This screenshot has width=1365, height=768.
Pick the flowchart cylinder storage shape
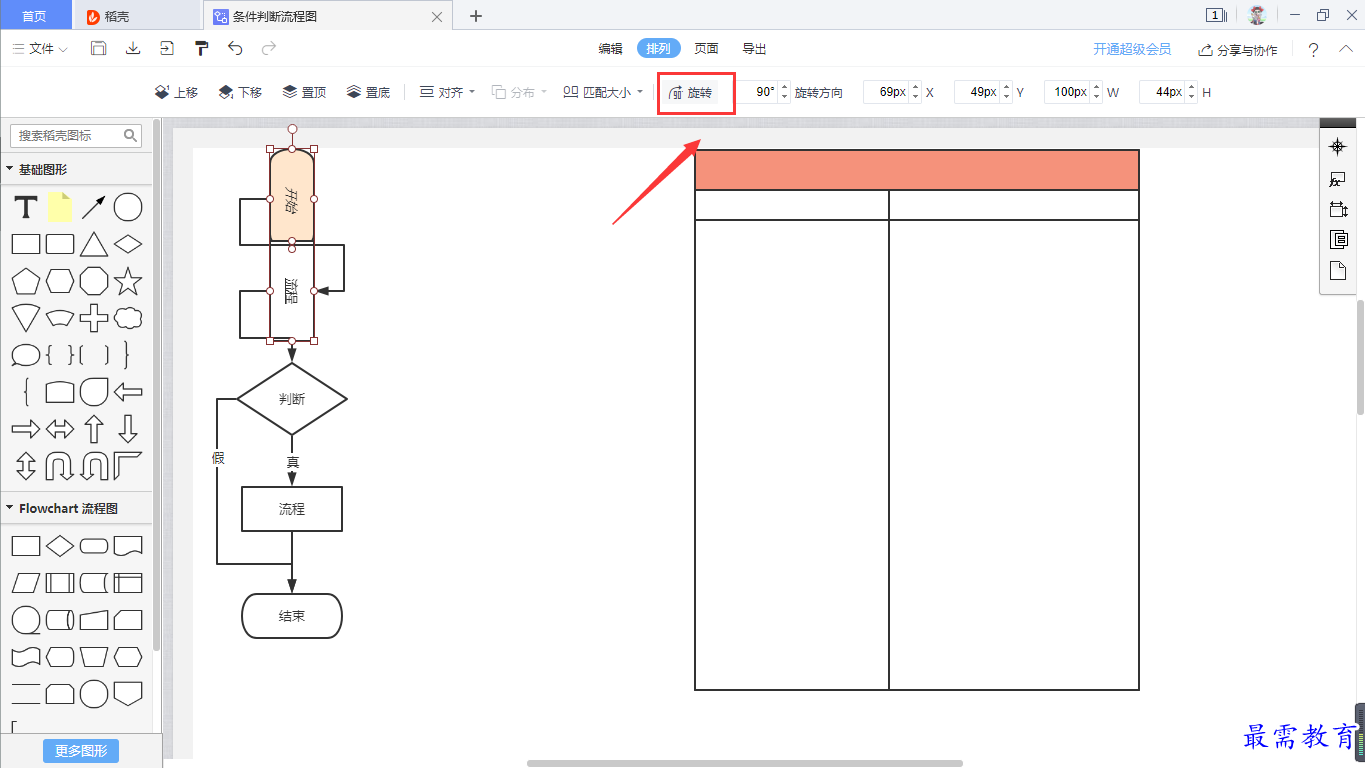click(x=60, y=620)
